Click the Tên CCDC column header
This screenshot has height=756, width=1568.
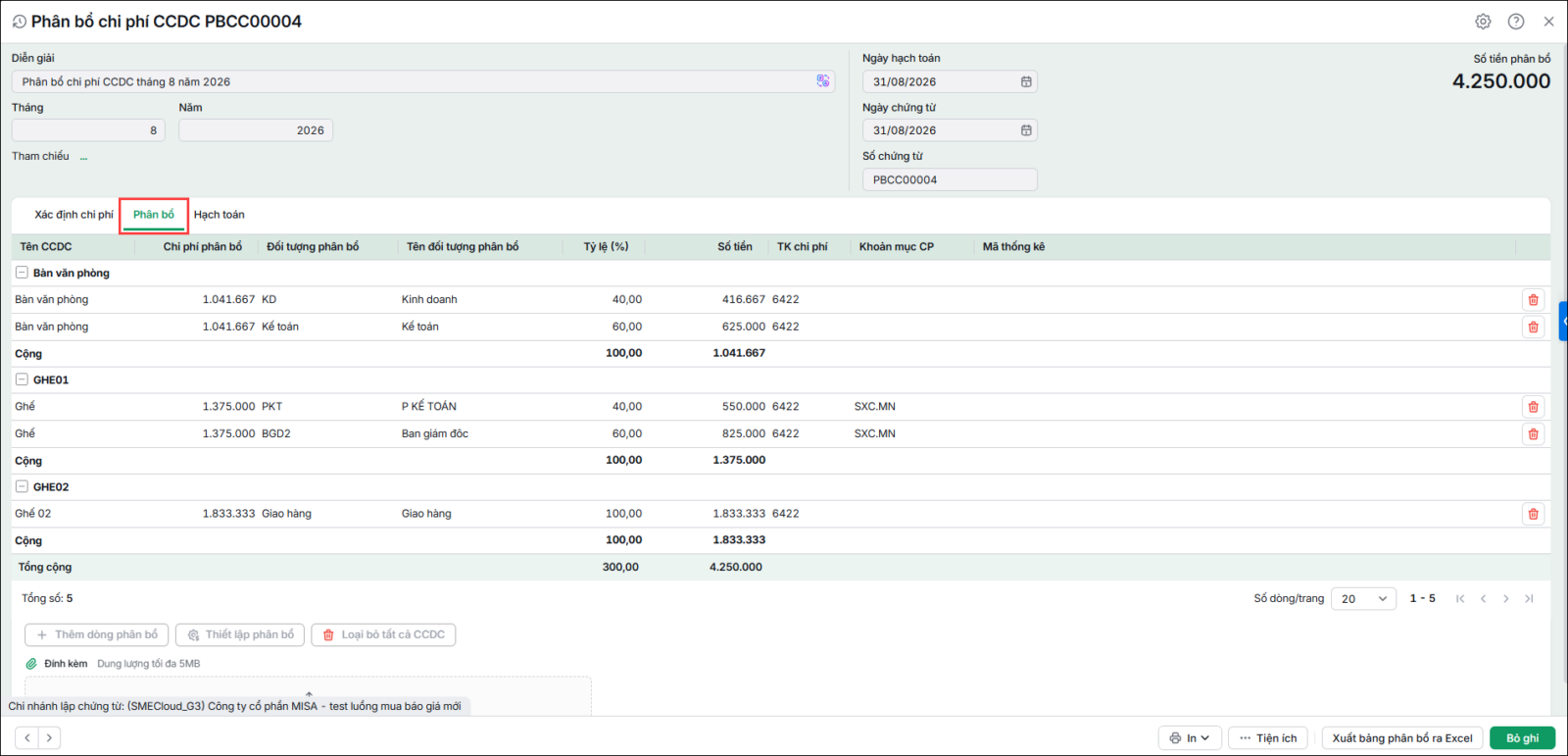click(x=46, y=247)
